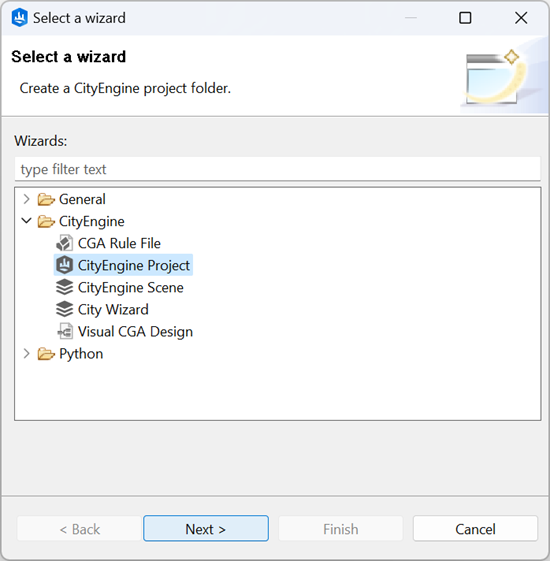Expand the Python category

point(26,353)
